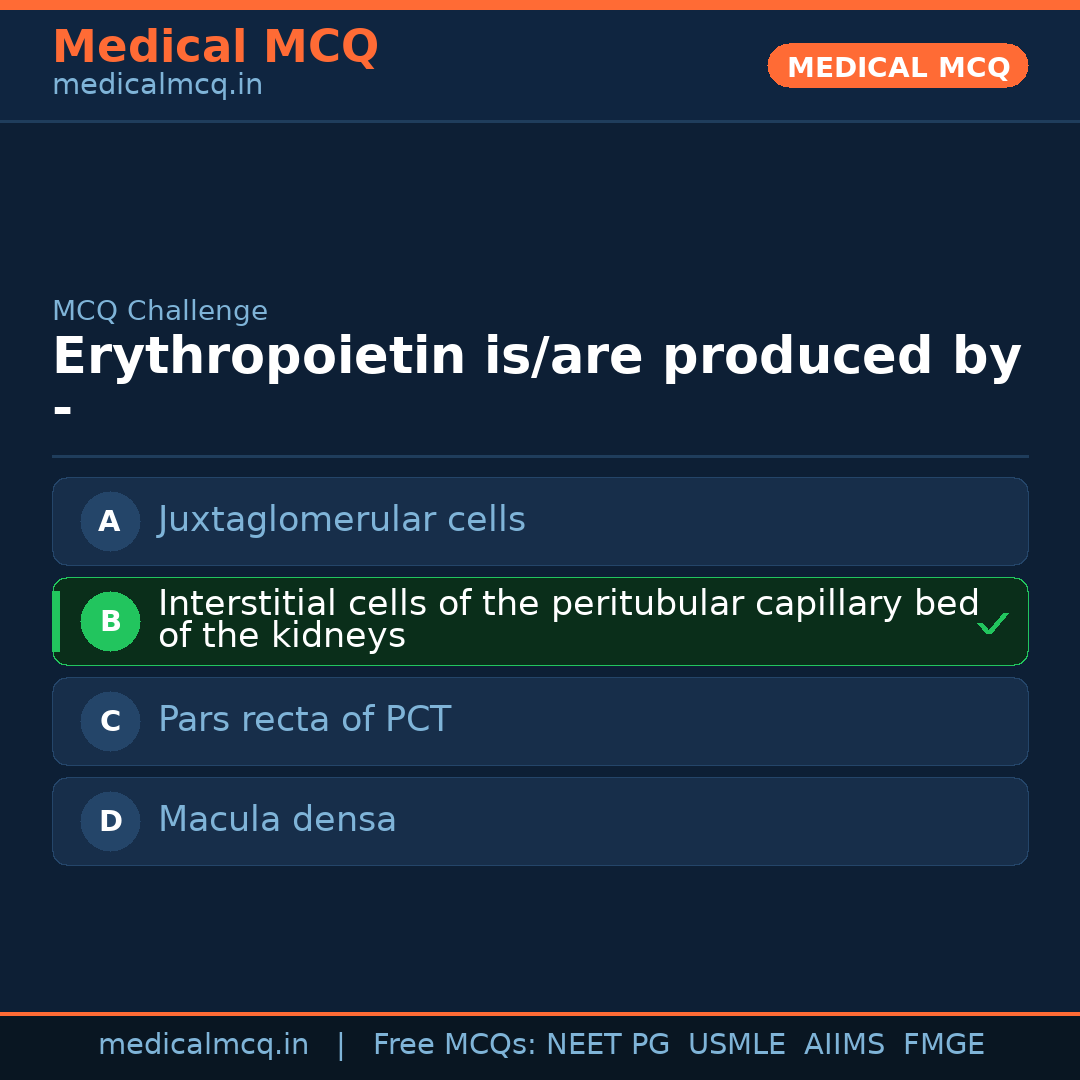Select the C letter circle
1080x1080 pixels.
point(110,721)
